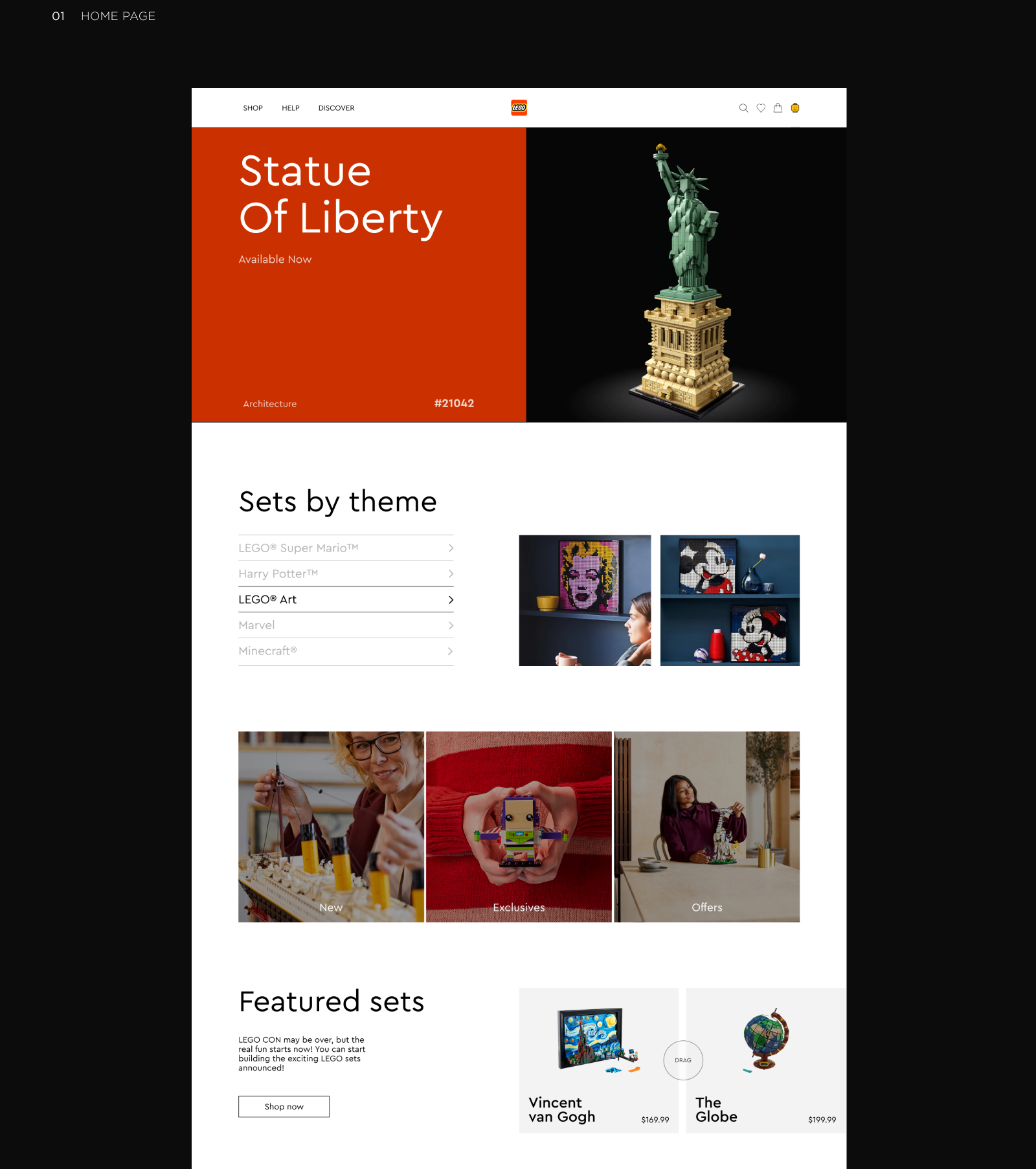The image size is (1036, 1169).
Task: Select the LEGO Art theme row
Action: coord(346,599)
